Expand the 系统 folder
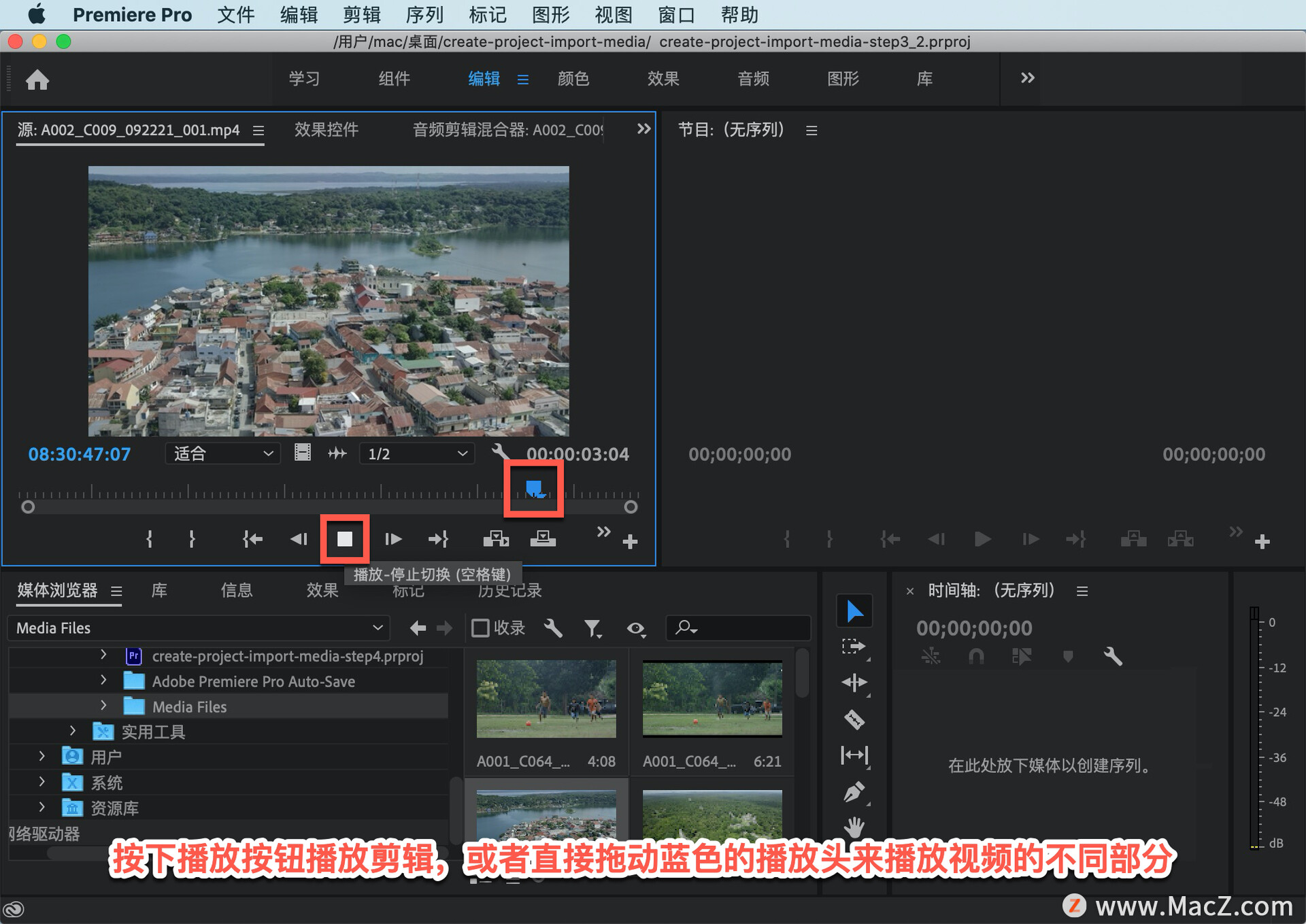This screenshot has width=1306, height=924. click(41, 782)
